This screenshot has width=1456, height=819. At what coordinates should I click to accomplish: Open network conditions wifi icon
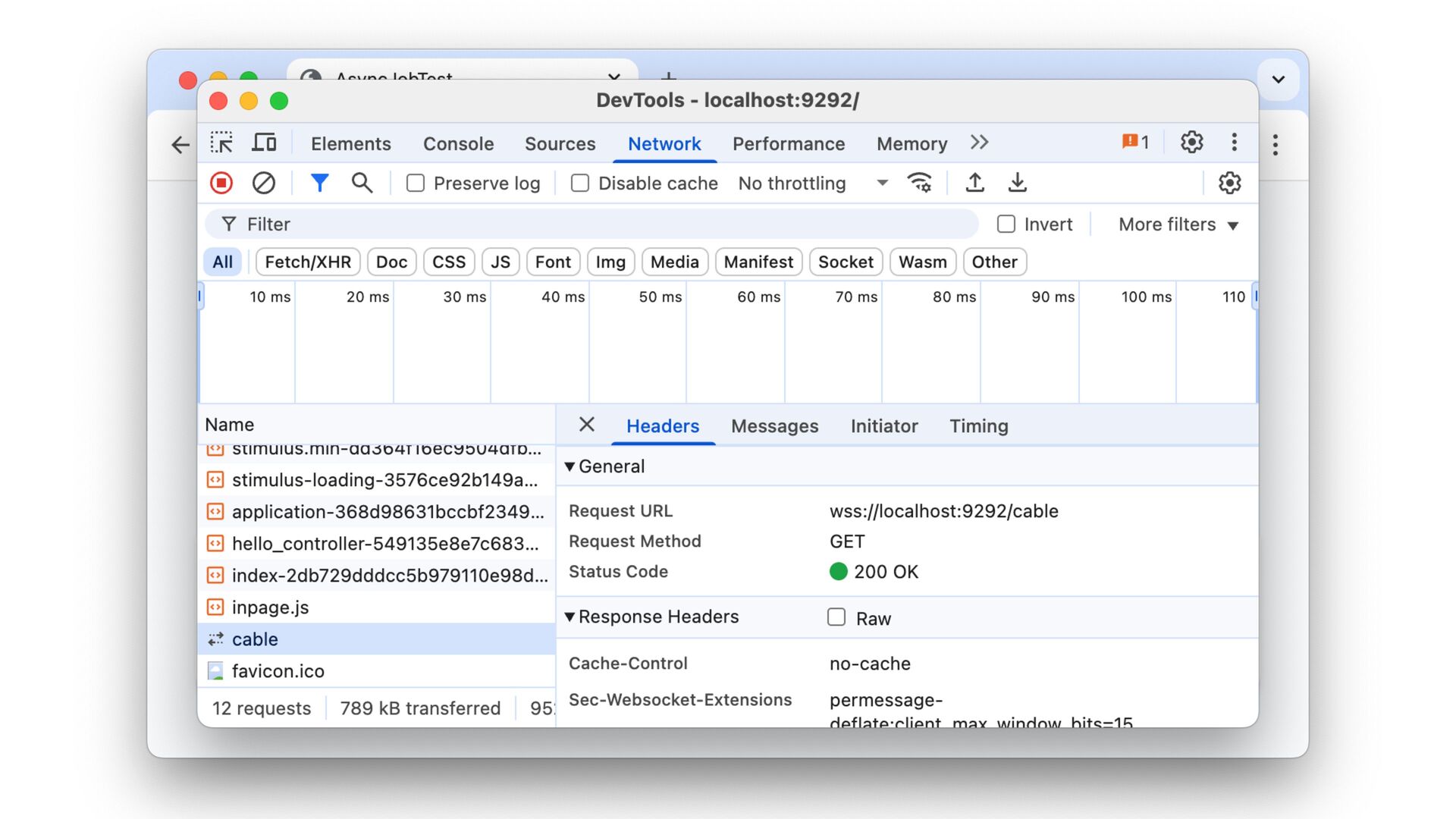919,183
